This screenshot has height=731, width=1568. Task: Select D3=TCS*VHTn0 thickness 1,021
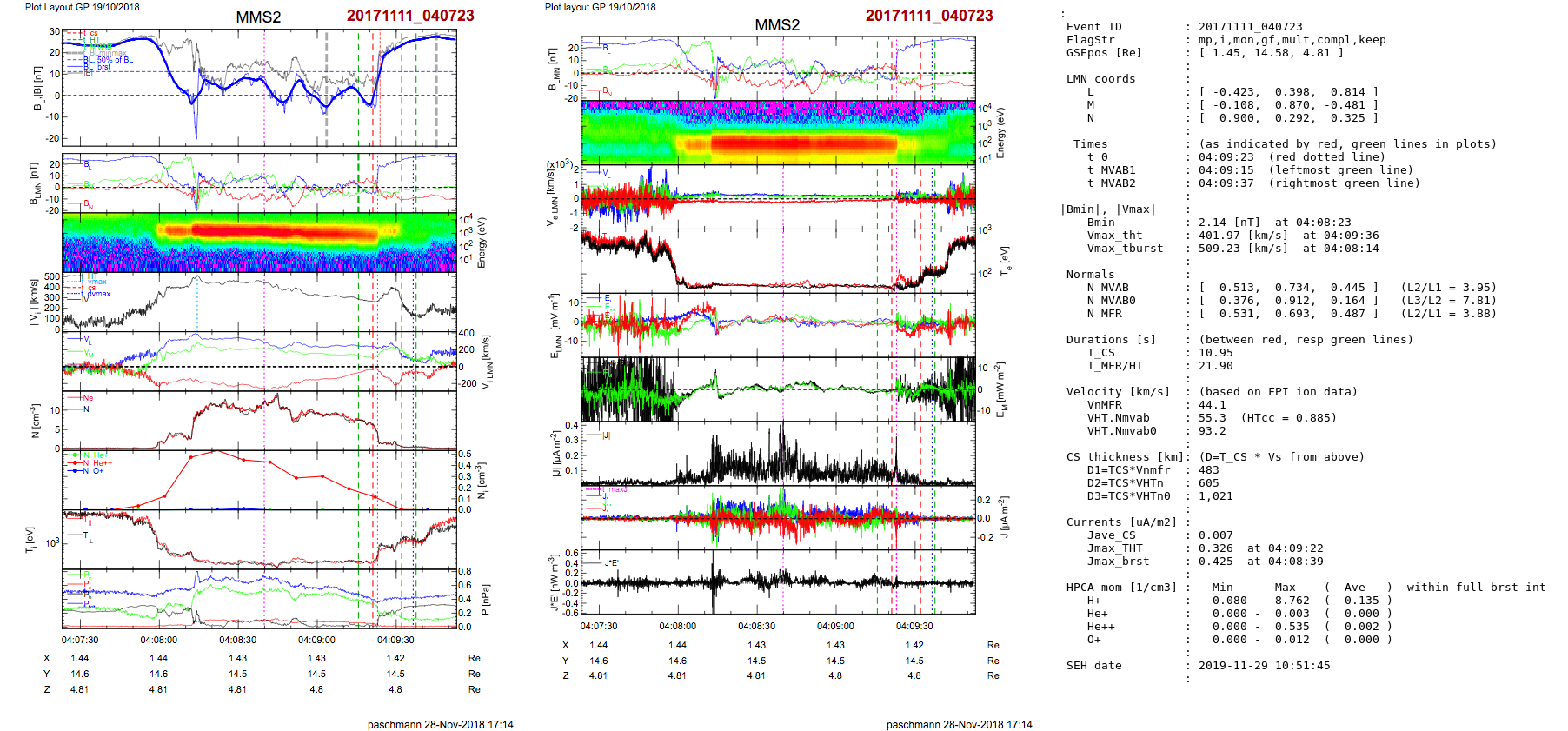click(x=1216, y=496)
